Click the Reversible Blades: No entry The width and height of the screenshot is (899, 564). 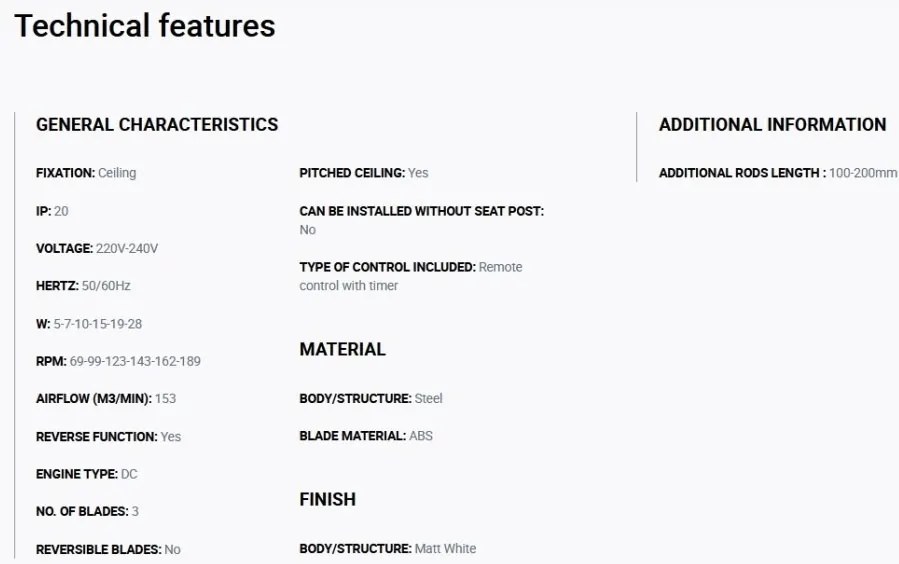click(108, 549)
